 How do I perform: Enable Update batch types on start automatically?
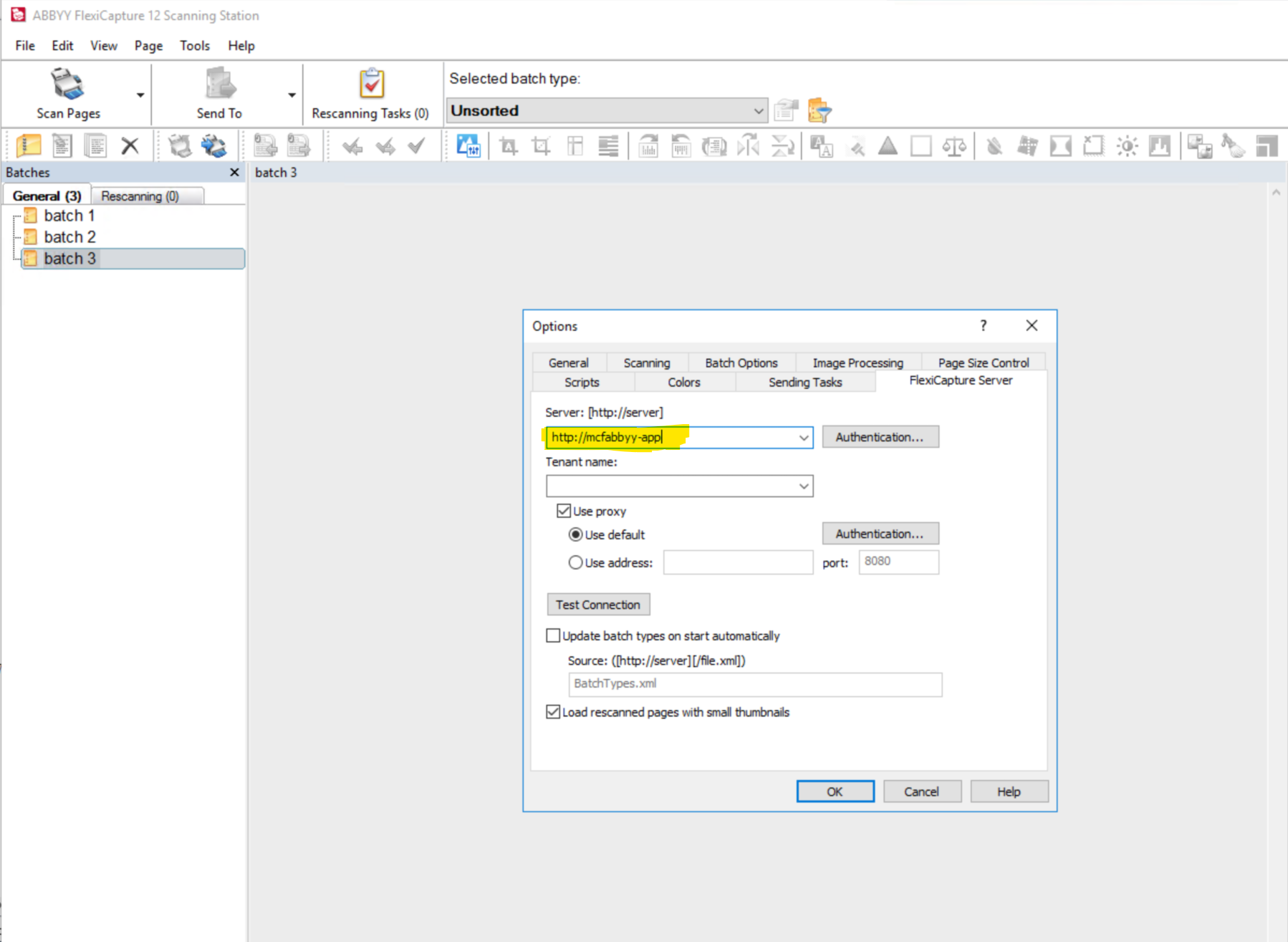tap(553, 635)
